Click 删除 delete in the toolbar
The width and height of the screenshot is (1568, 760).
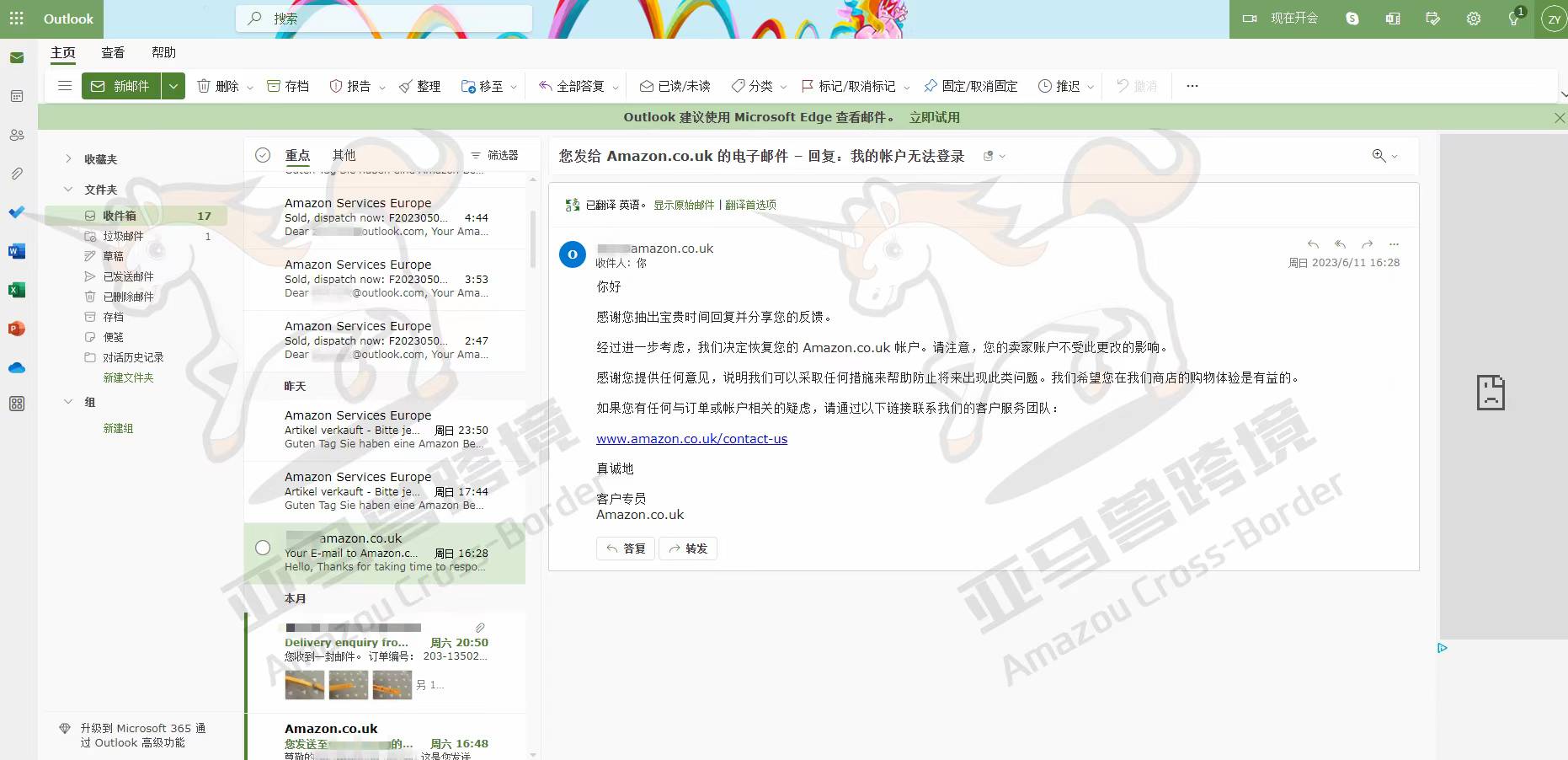click(218, 86)
